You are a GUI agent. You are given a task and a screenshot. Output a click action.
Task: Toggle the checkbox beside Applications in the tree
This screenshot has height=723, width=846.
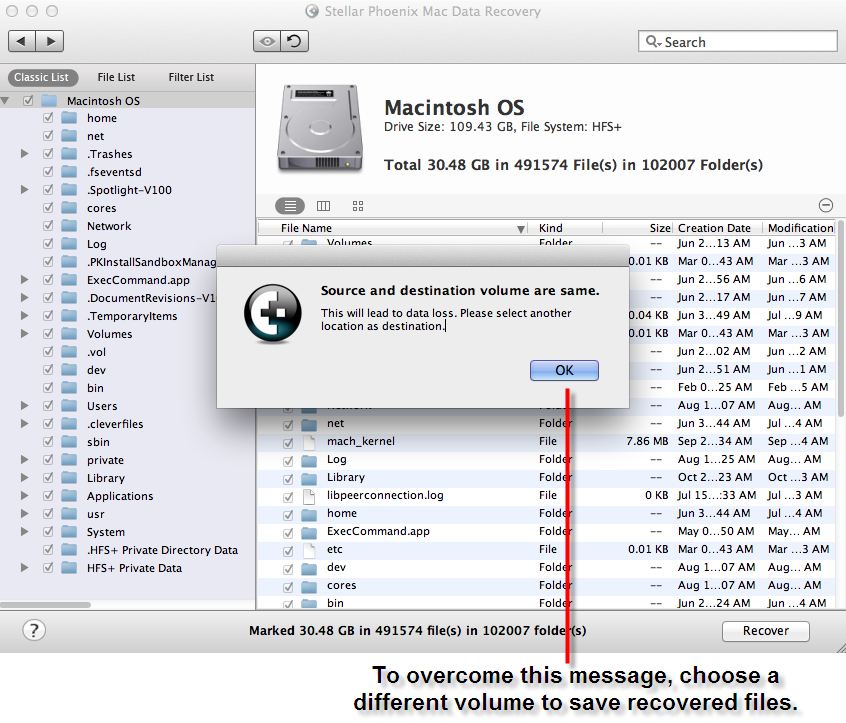click(x=48, y=496)
